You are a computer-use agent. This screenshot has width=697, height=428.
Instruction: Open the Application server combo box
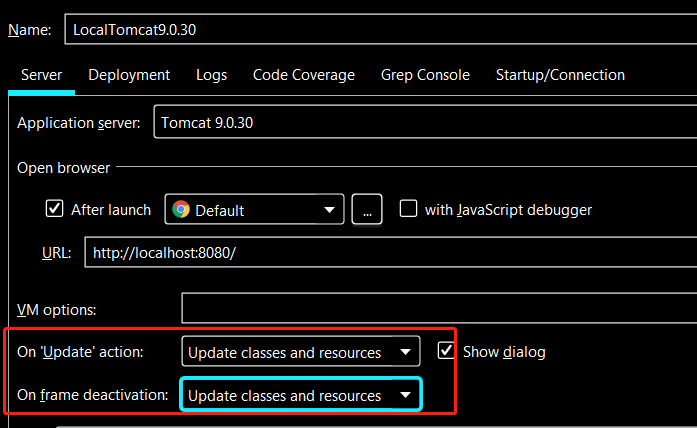pos(425,122)
